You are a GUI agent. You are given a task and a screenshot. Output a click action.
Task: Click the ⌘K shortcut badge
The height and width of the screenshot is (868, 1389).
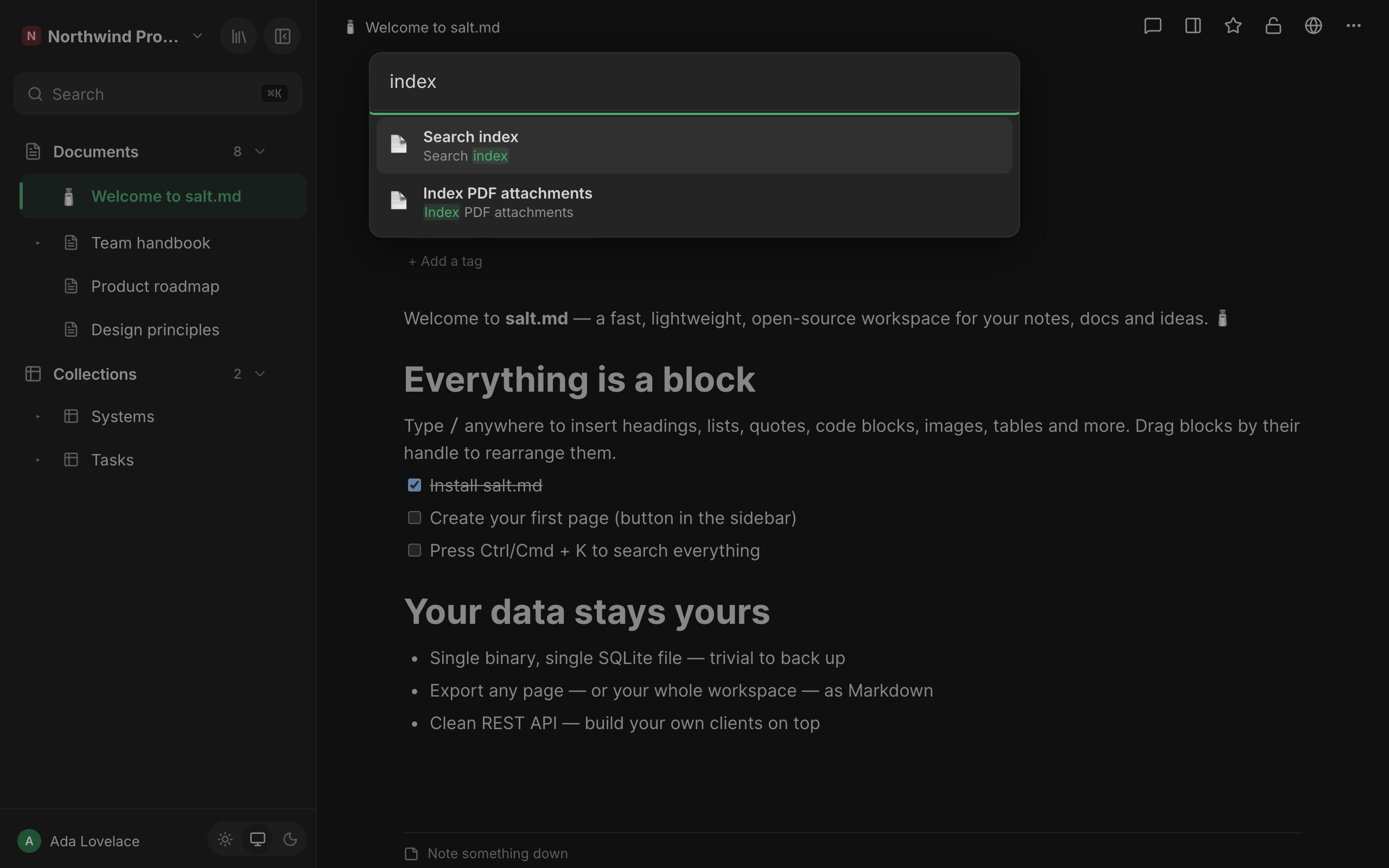(274, 93)
